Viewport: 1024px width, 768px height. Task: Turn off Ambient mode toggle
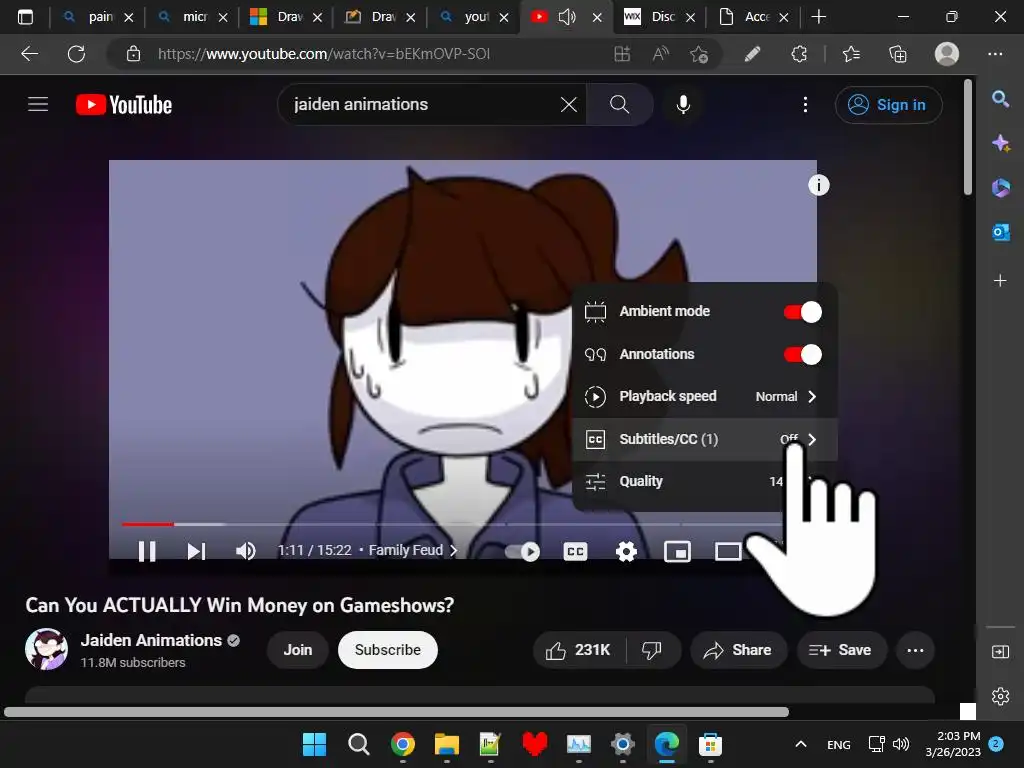click(803, 312)
